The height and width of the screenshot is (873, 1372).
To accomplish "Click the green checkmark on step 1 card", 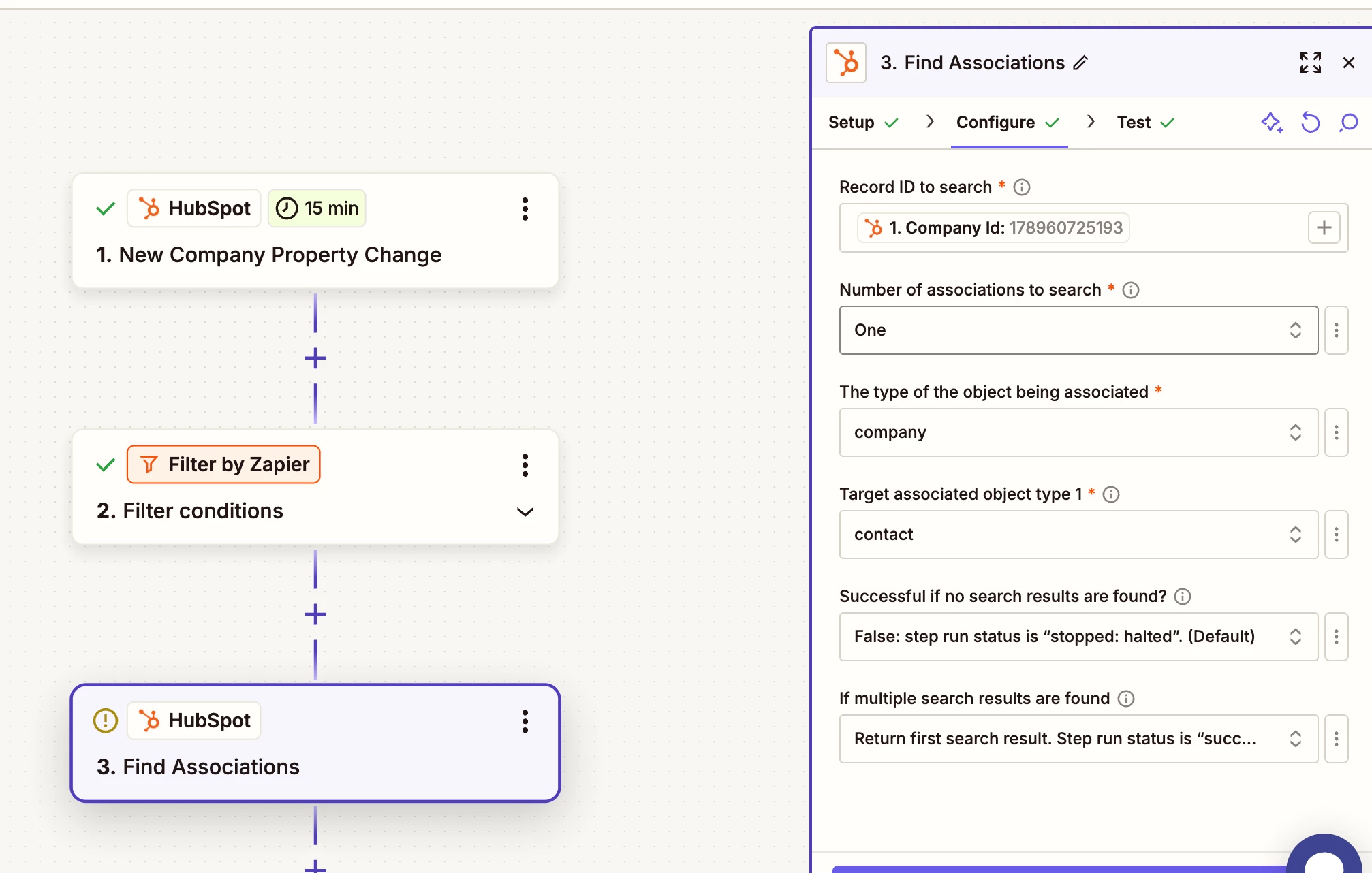I will tap(106, 208).
